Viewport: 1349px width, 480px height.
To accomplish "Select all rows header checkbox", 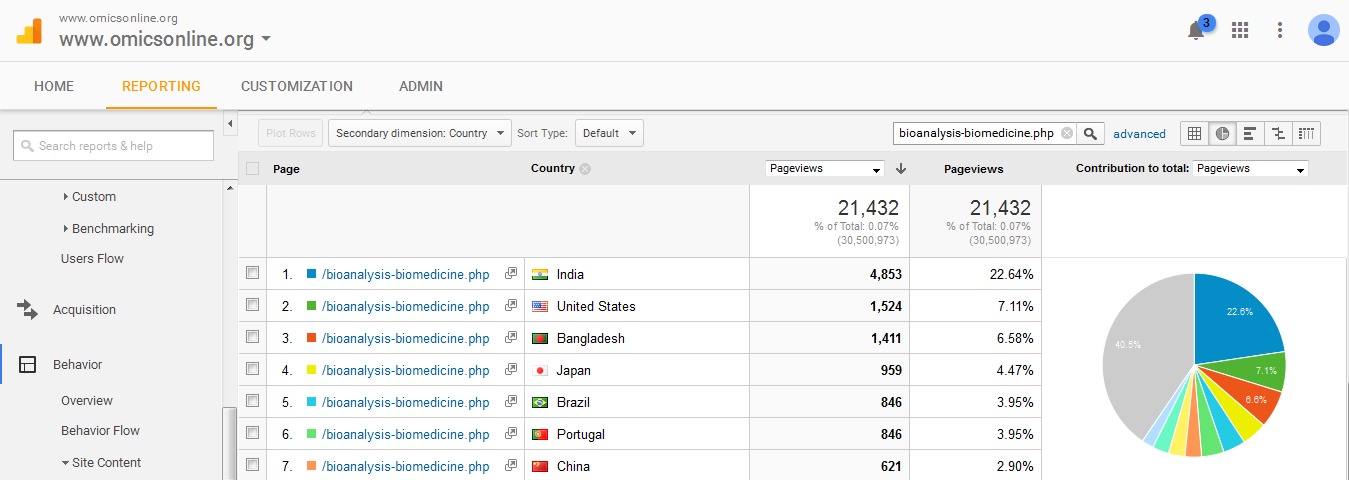I will 252,169.
